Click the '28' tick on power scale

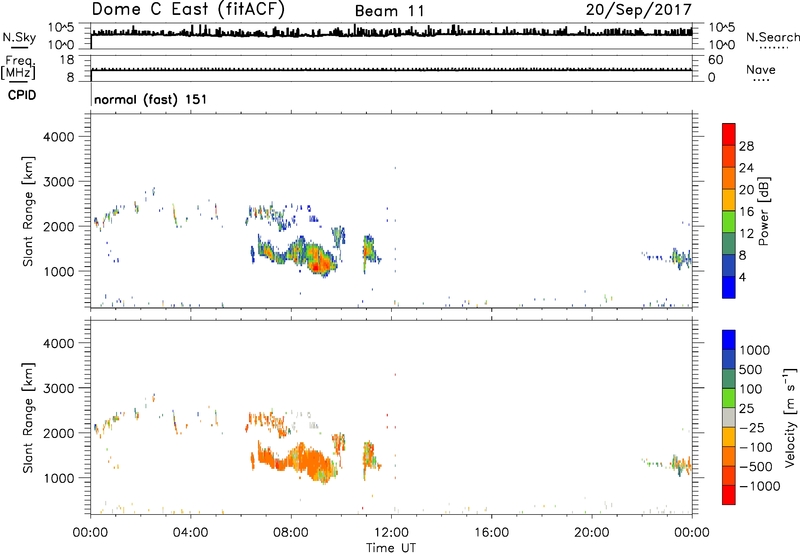point(746,146)
